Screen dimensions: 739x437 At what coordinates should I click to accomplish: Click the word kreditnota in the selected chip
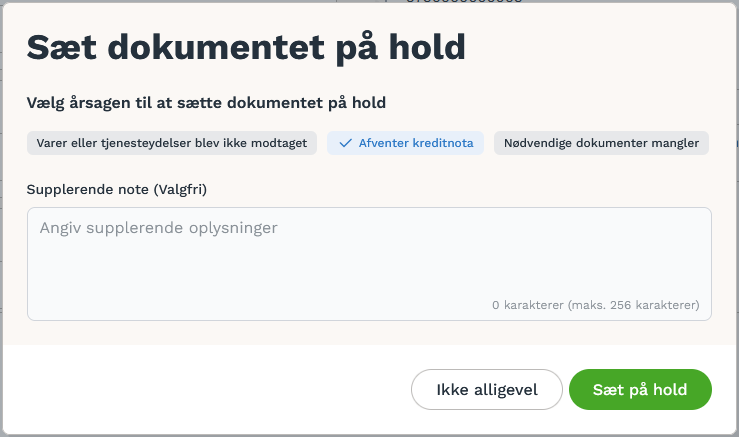coord(443,143)
